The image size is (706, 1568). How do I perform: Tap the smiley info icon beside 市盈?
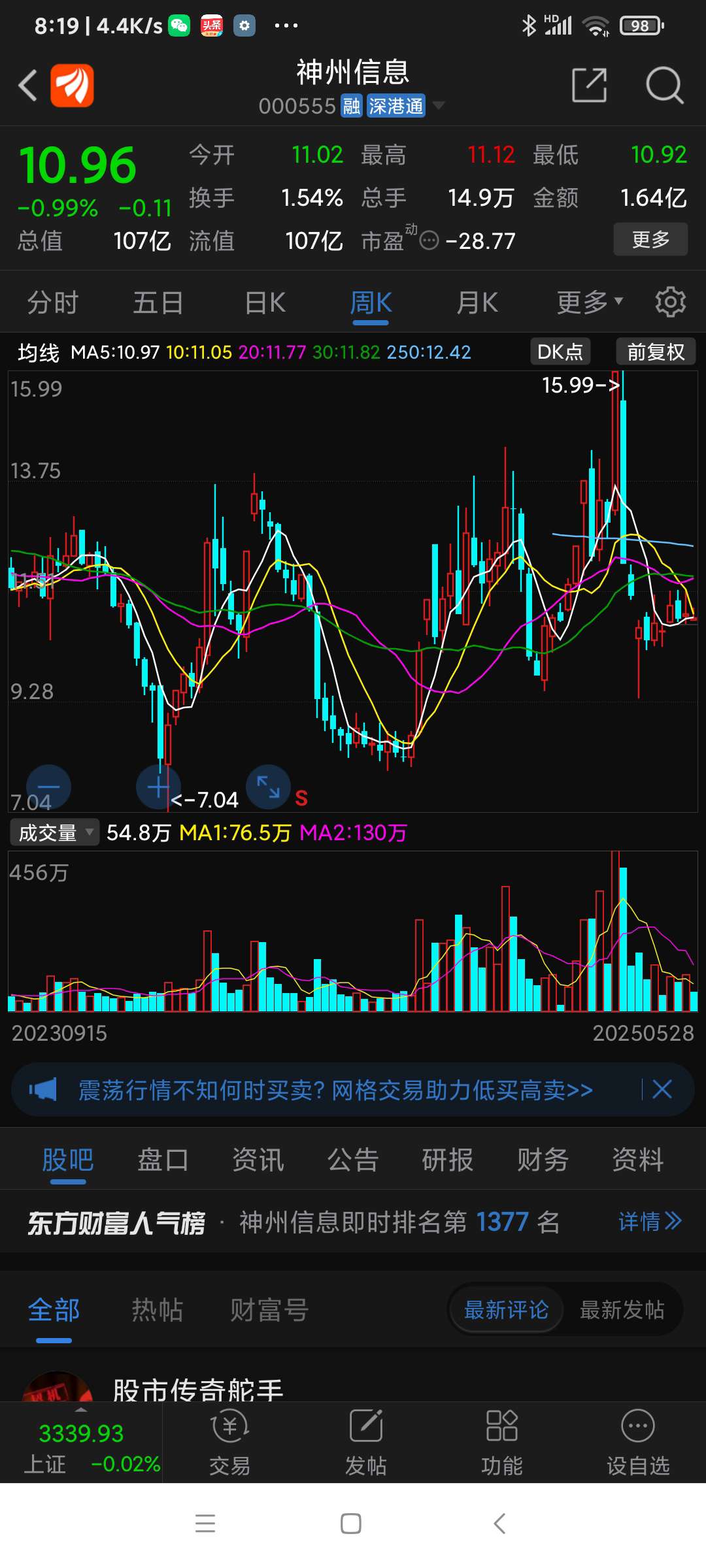[429, 241]
